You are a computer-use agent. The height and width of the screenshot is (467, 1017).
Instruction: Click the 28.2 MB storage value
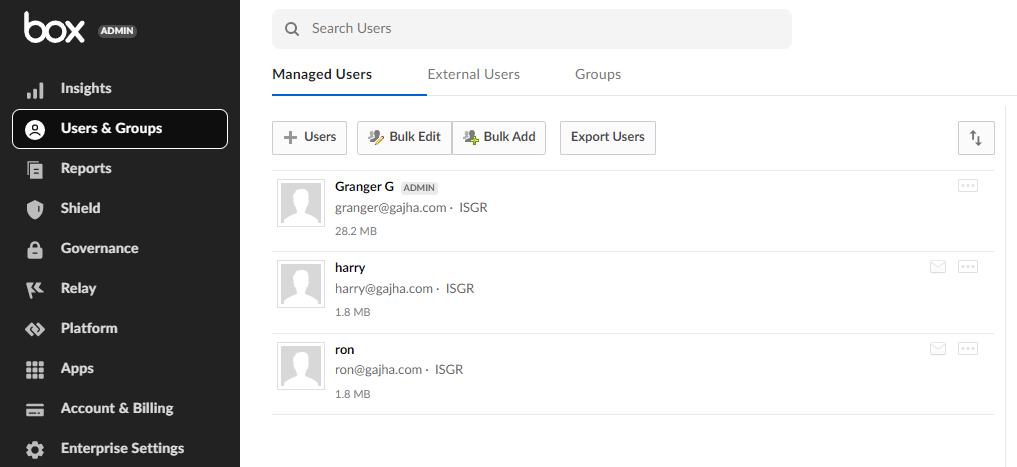355,231
